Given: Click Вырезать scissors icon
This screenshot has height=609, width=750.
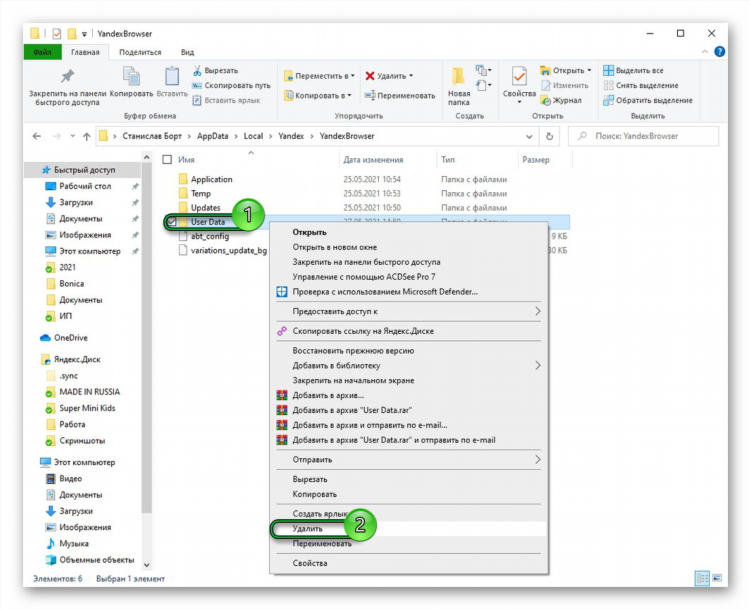Looking at the screenshot, I should pos(197,70).
